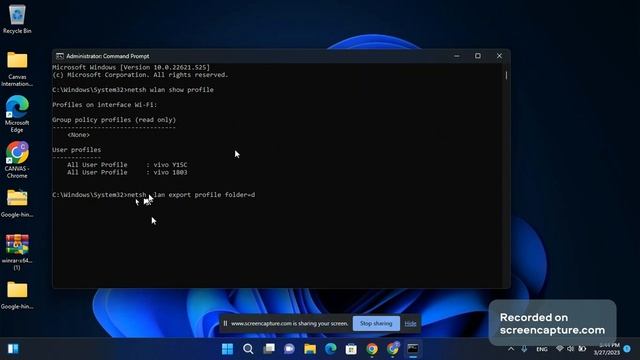Minimize the Command Prompt window
Image resolution: width=640 pixels, height=360 pixels.
pyautogui.click(x=456, y=56)
